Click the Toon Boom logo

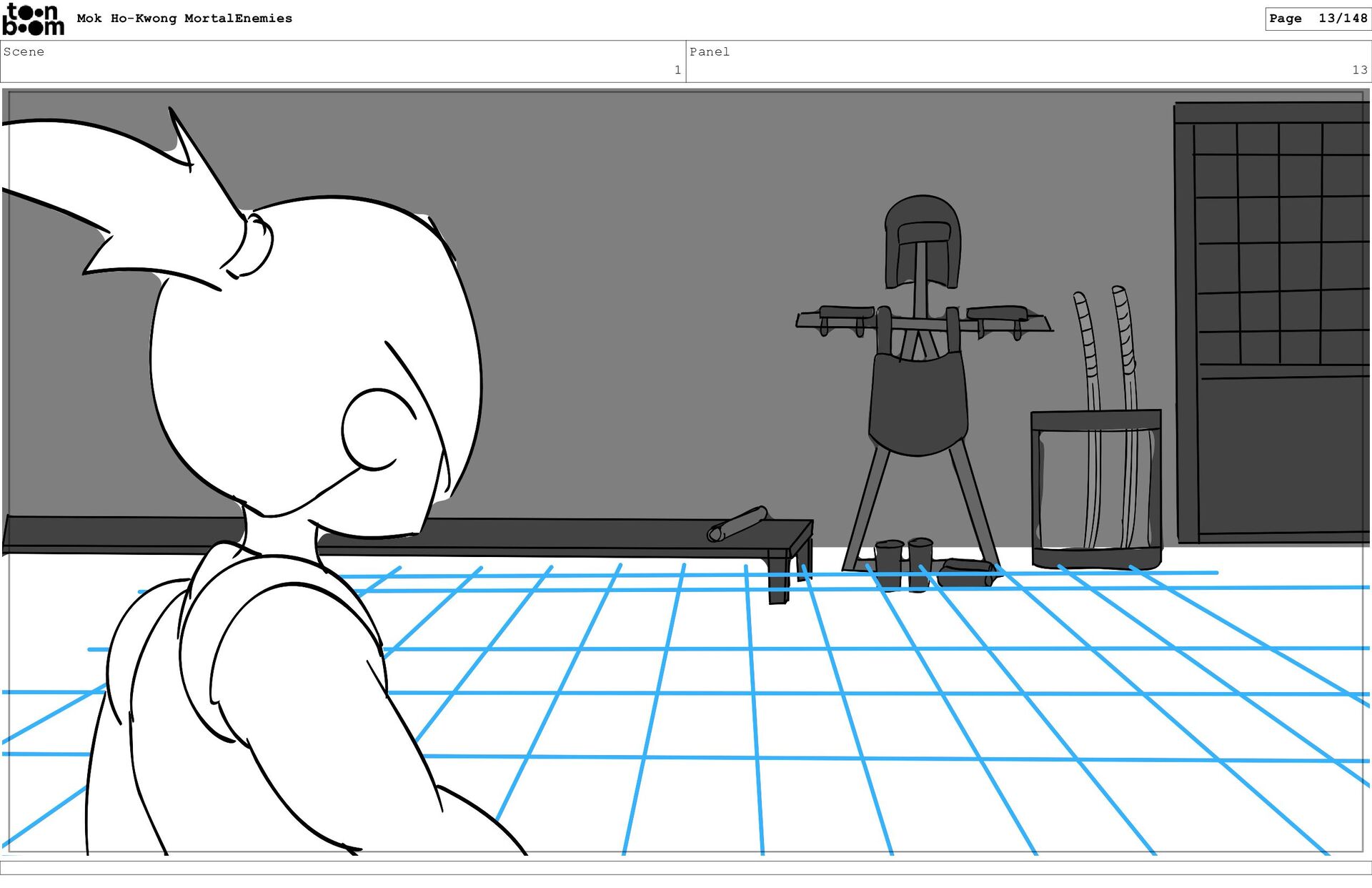tap(33, 19)
